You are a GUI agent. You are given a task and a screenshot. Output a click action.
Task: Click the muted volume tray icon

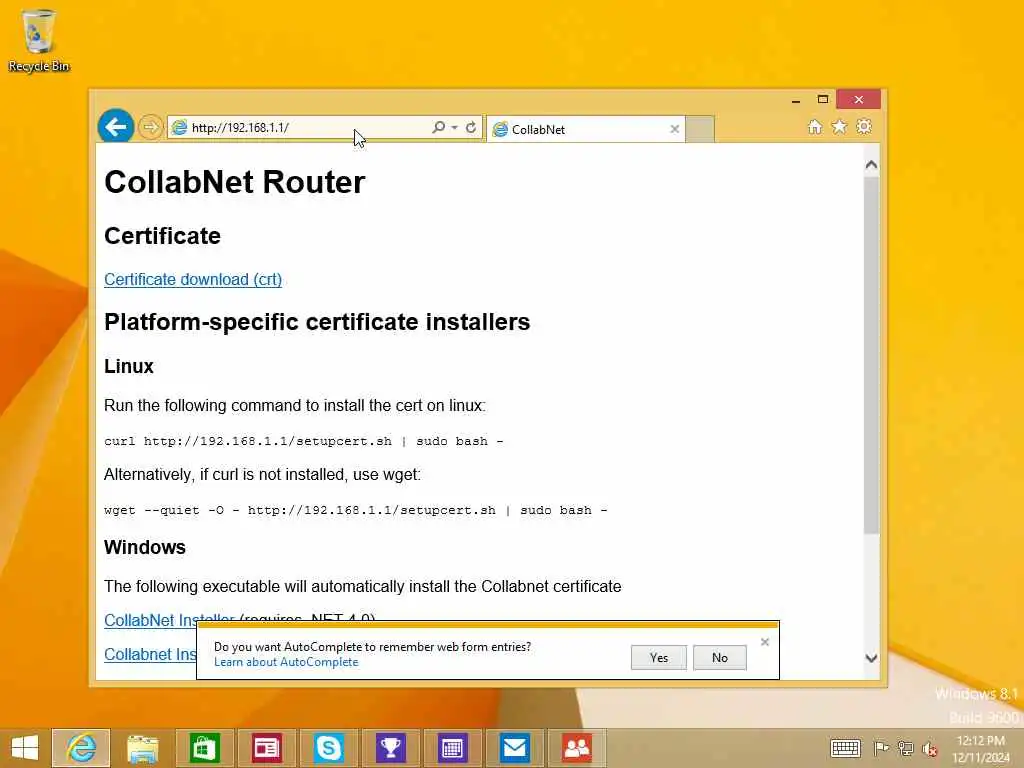929,749
